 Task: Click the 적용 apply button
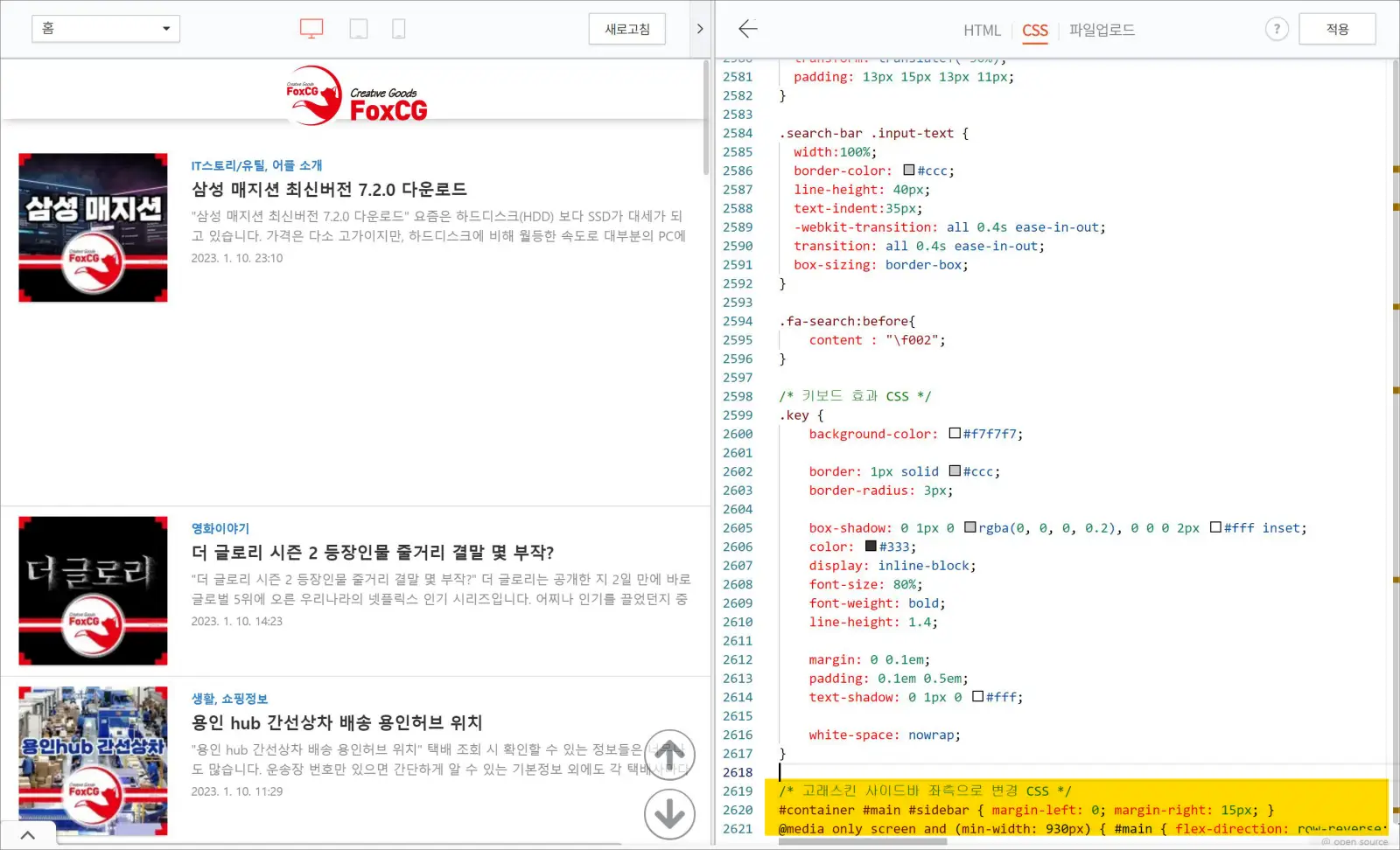(1337, 29)
